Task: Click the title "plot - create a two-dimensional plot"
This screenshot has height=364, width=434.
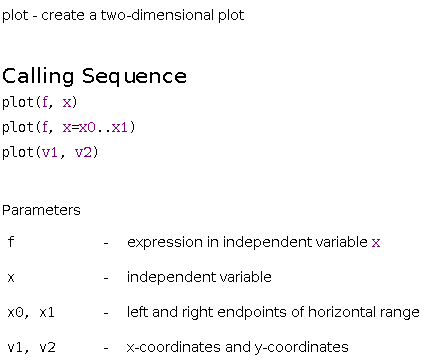Action: 123,15
